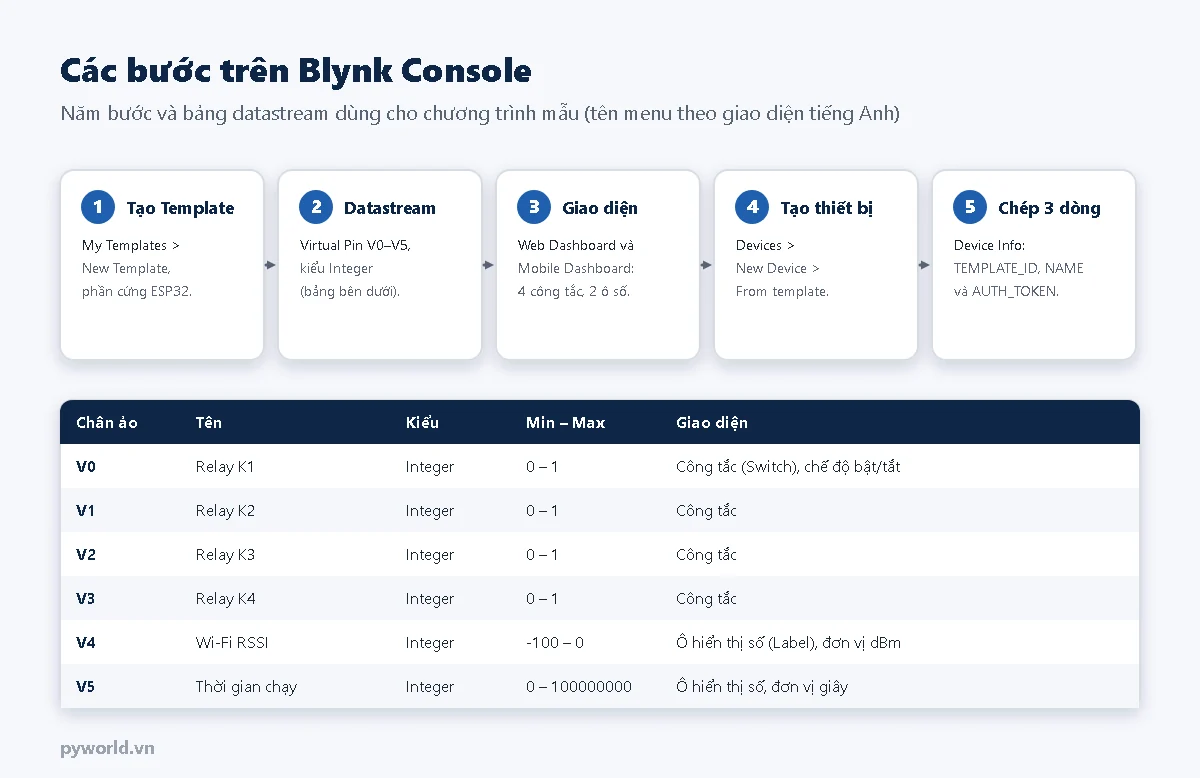The width and height of the screenshot is (1200, 778).
Task: Click the "0 – 1" range in the V0 row
Action: (x=542, y=466)
